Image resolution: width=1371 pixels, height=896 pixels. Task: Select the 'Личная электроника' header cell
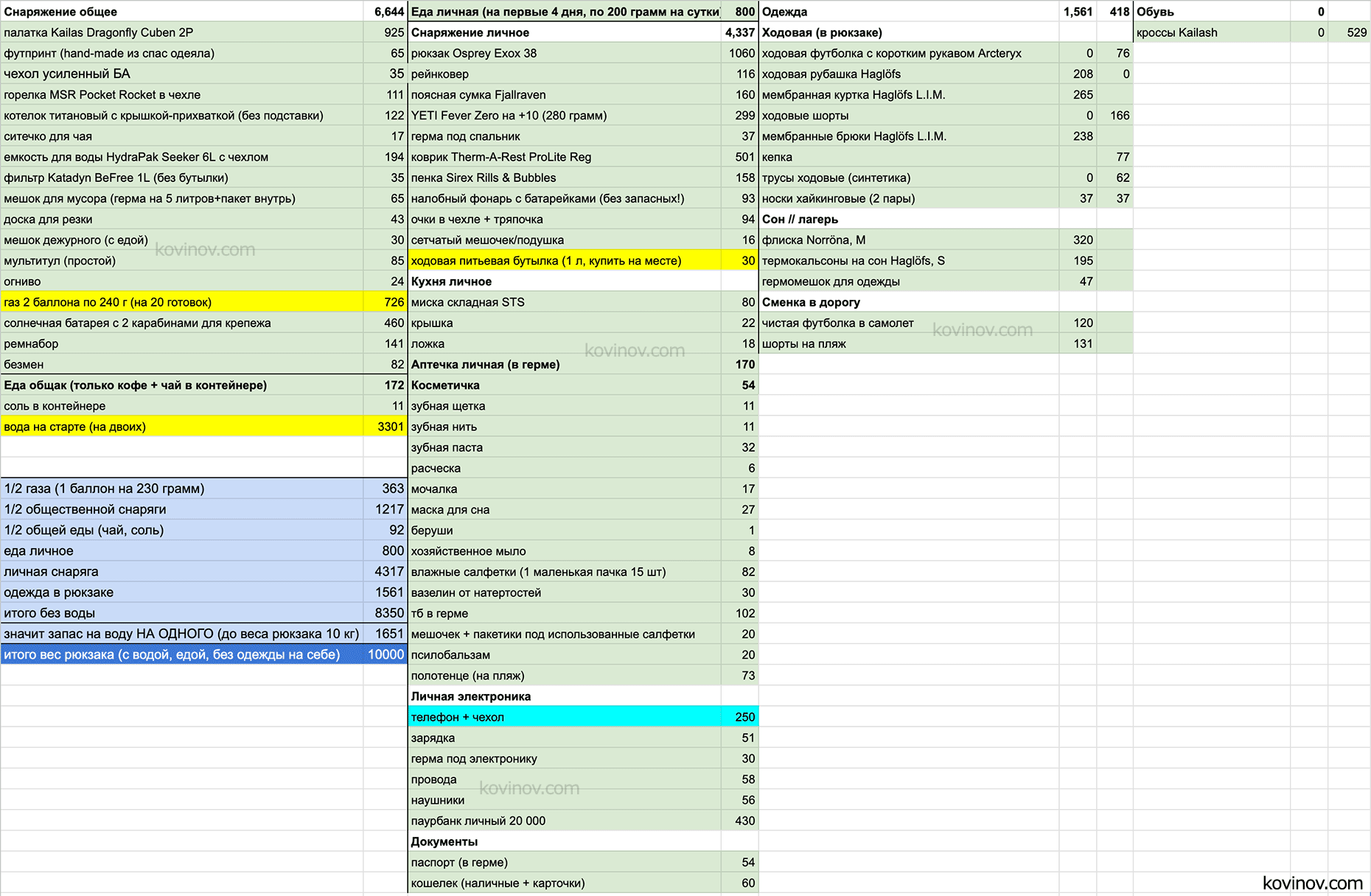coord(565,696)
